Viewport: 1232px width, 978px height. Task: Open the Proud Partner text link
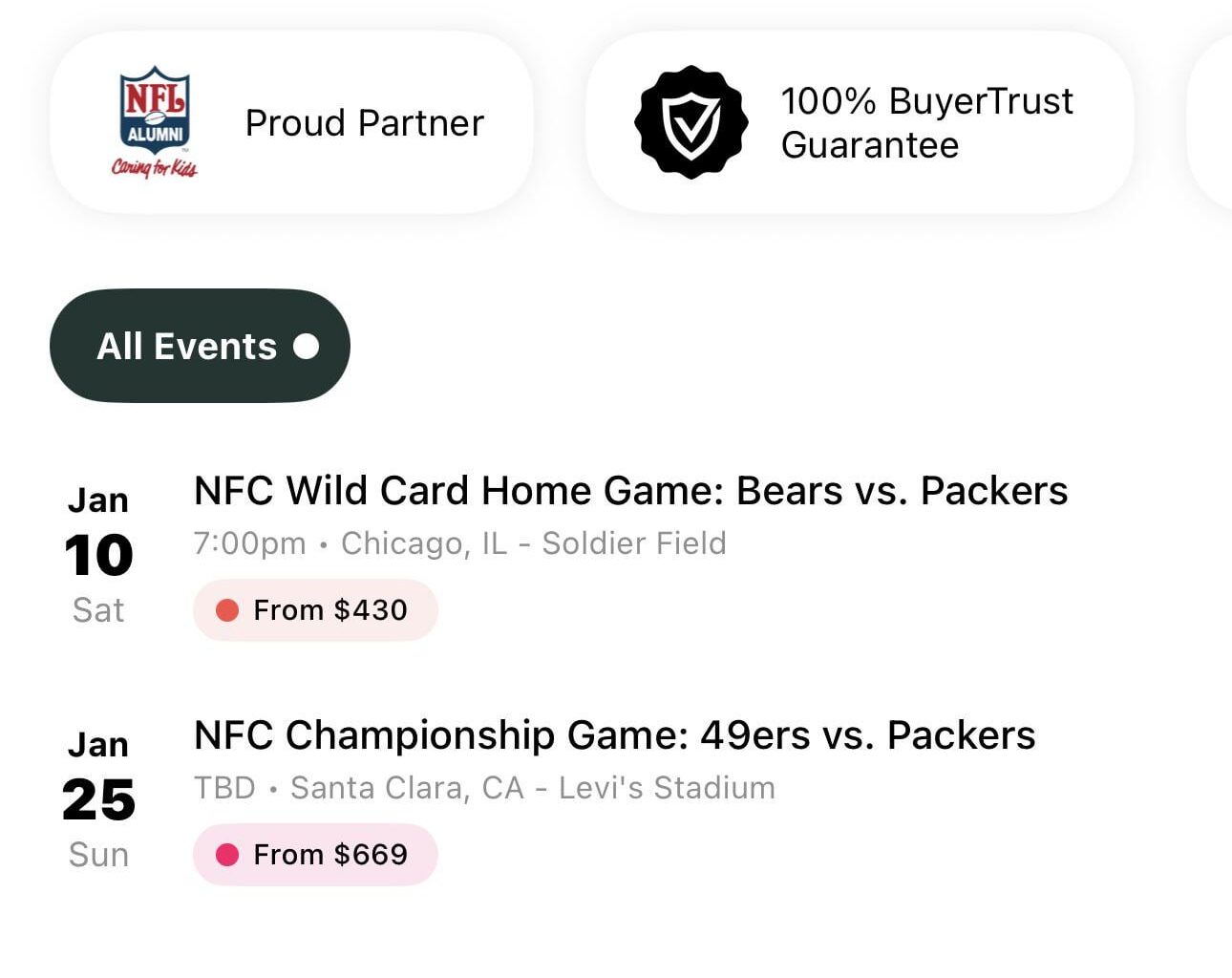point(364,123)
